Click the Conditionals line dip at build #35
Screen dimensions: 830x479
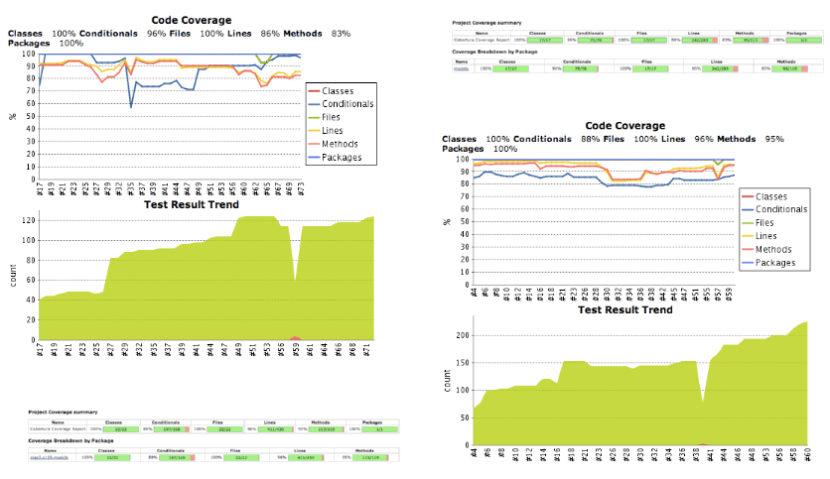pyautogui.click(x=131, y=107)
